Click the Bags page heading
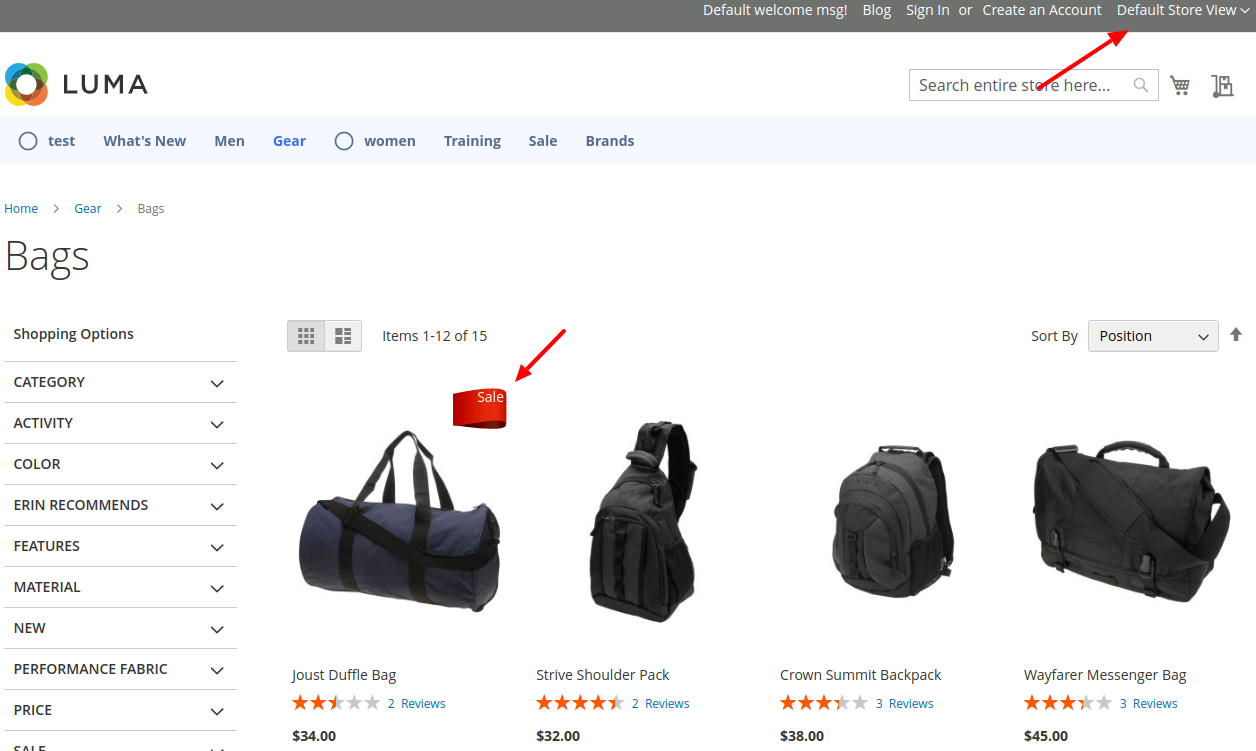Screen dimensions: 1256x751 [47, 256]
